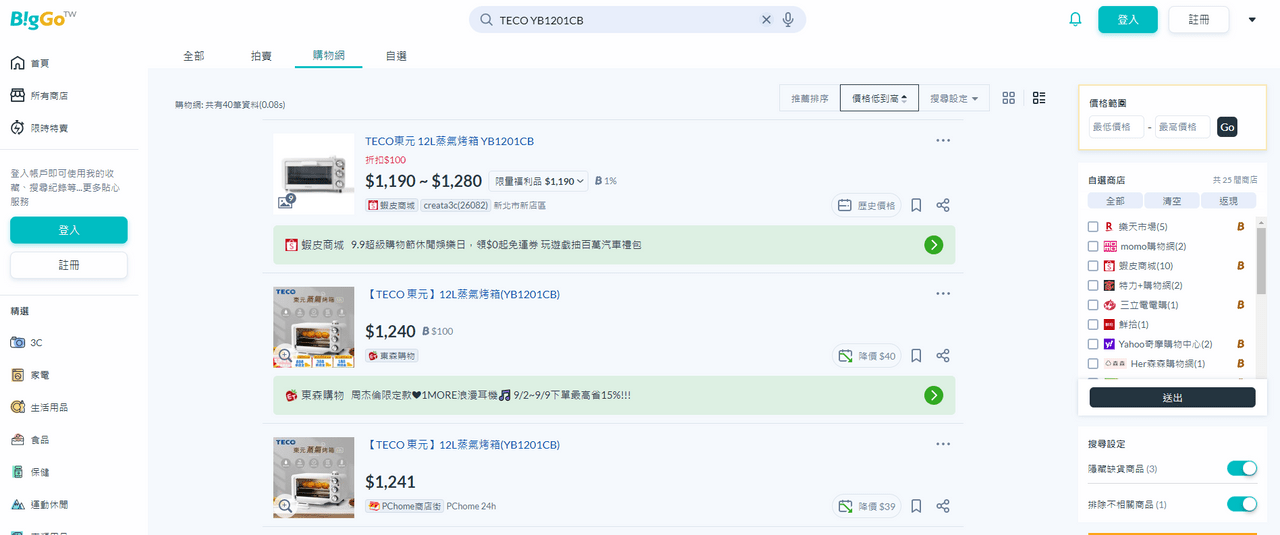Switch to grid view layout
The height and width of the screenshot is (535, 1280).
(1008, 98)
